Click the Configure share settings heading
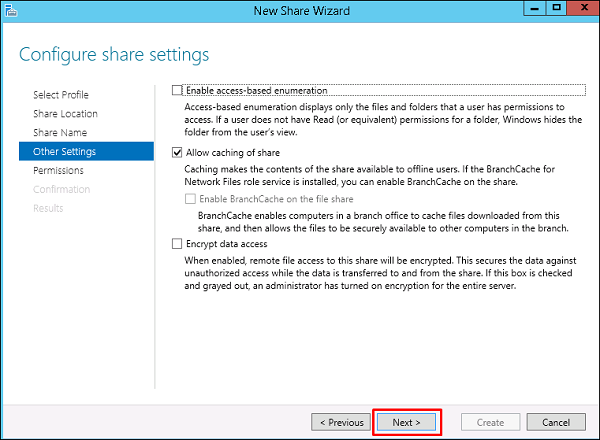The image size is (600, 440). pyautogui.click(x=114, y=53)
